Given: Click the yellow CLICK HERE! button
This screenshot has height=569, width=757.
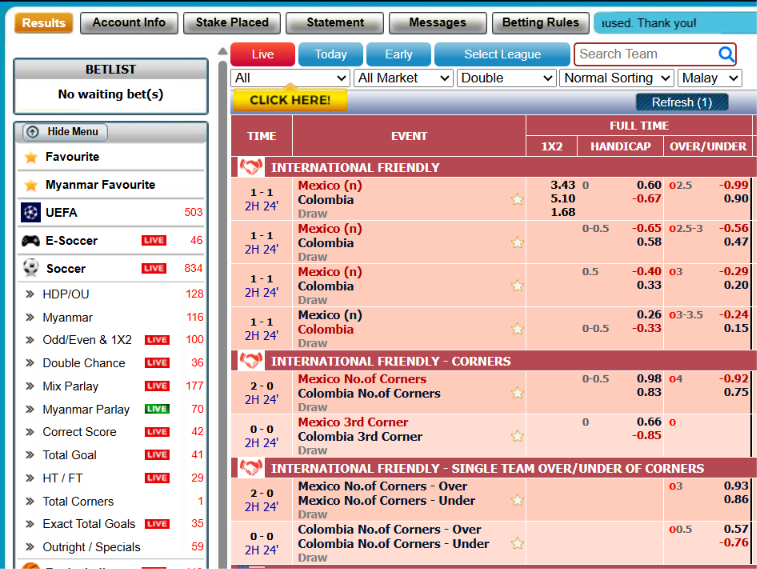Looking at the screenshot, I should pyautogui.click(x=290, y=100).
